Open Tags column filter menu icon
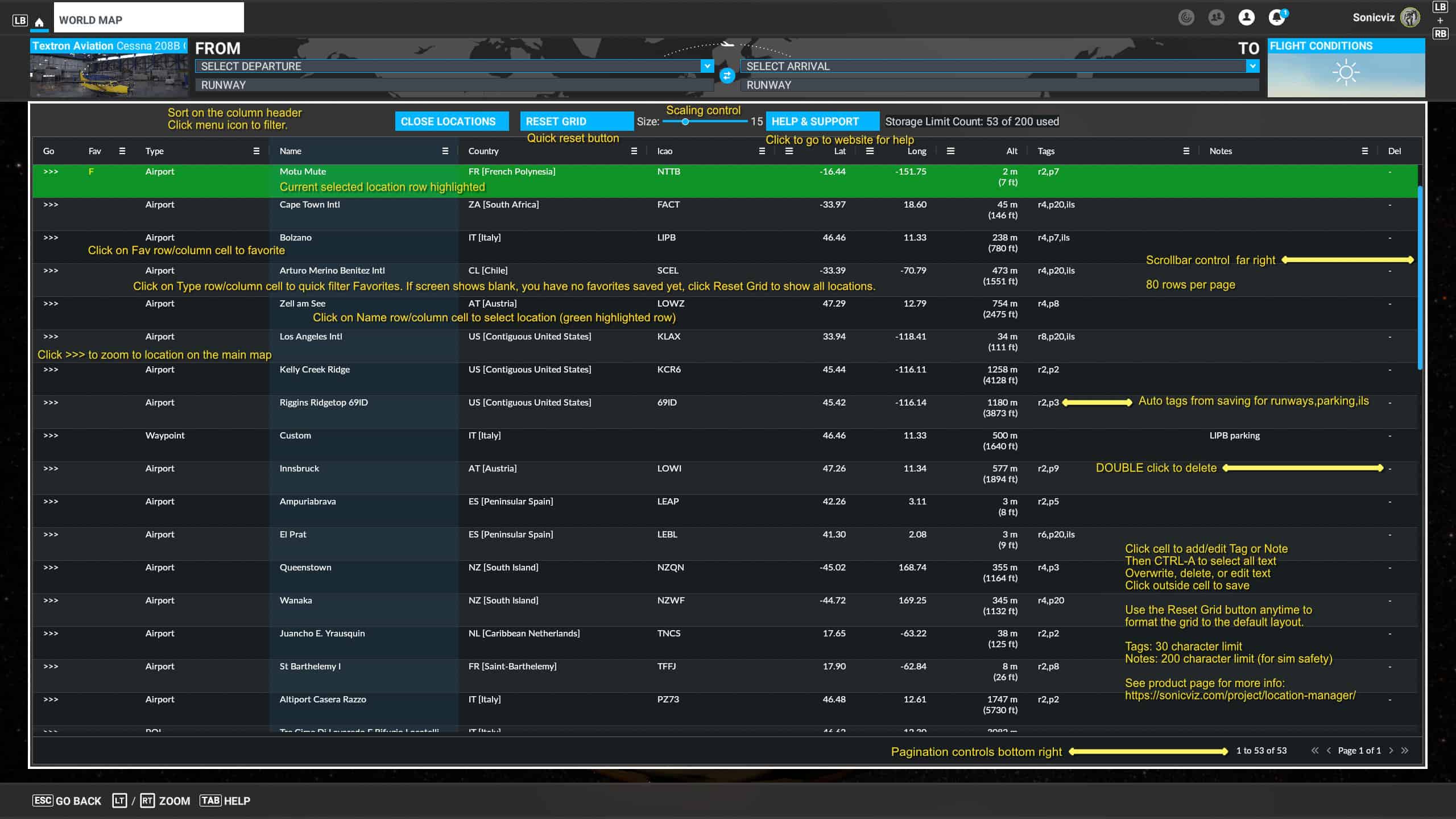 click(1186, 151)
